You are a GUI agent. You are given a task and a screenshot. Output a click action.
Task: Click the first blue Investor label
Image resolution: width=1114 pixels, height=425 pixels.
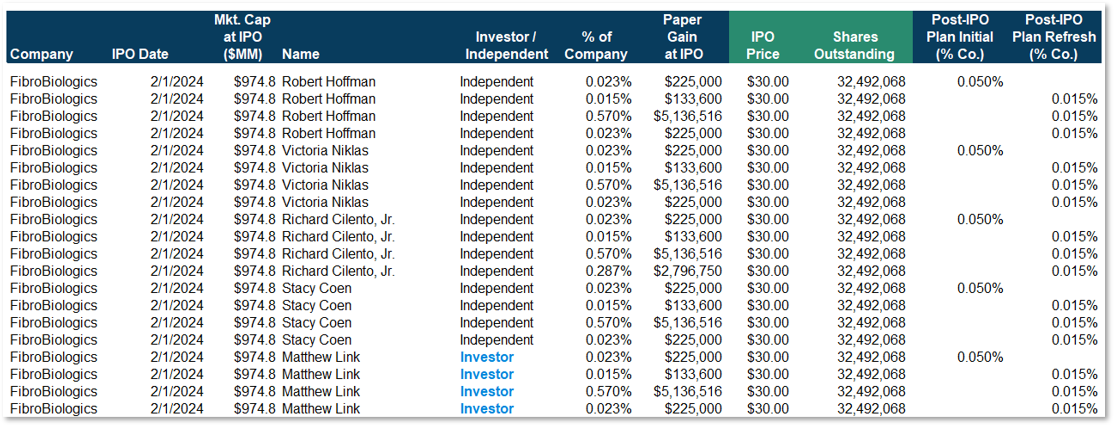[x=487, y=357]
